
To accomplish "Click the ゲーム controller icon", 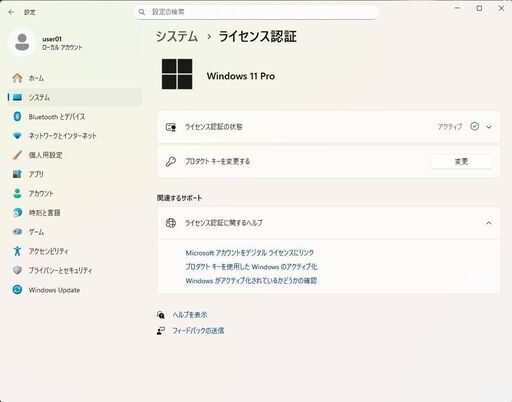I will pyautogui.click(x=17, y=232).
